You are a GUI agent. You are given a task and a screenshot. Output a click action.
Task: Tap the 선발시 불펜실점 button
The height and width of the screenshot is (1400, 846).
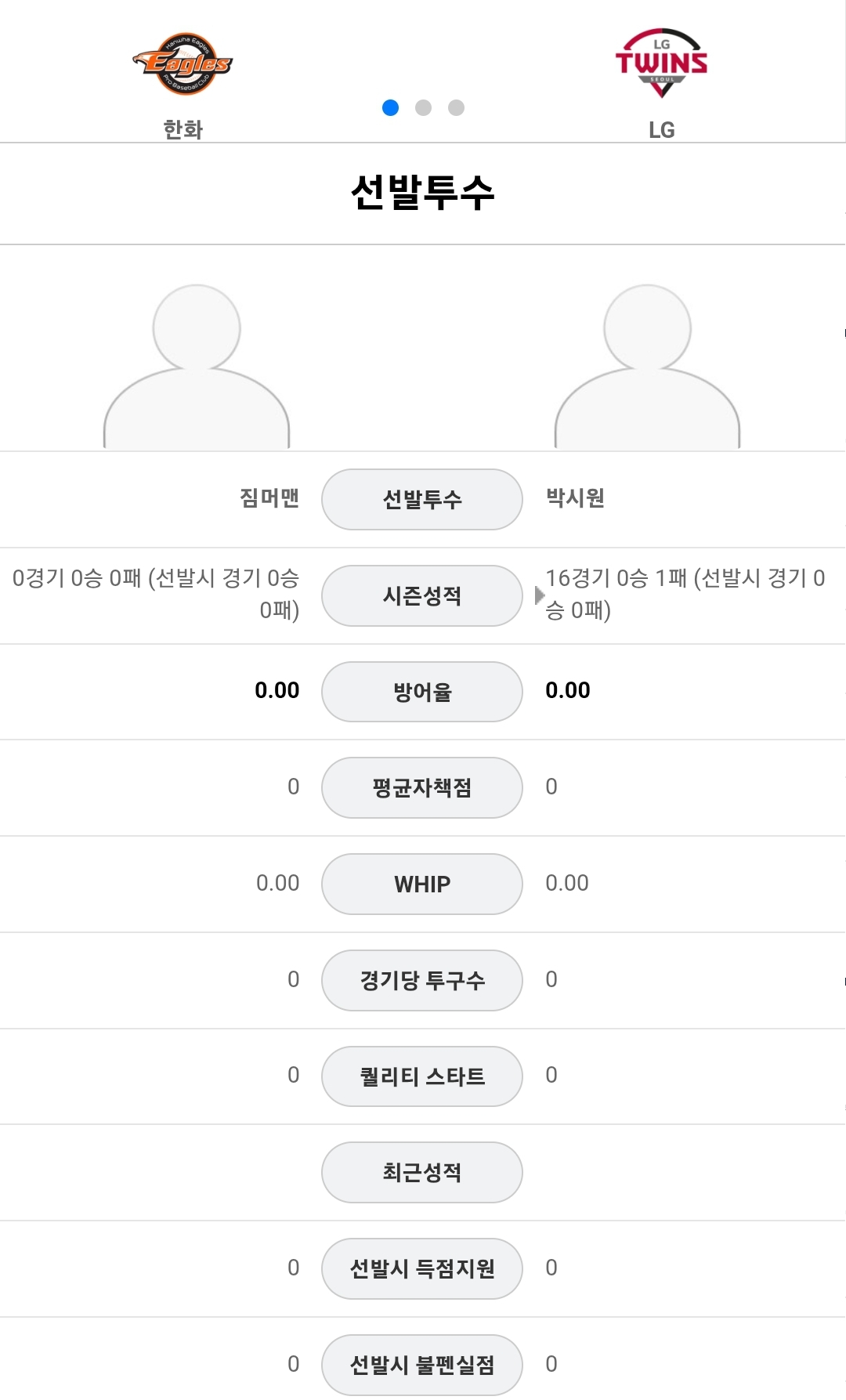coord(422,1365)
